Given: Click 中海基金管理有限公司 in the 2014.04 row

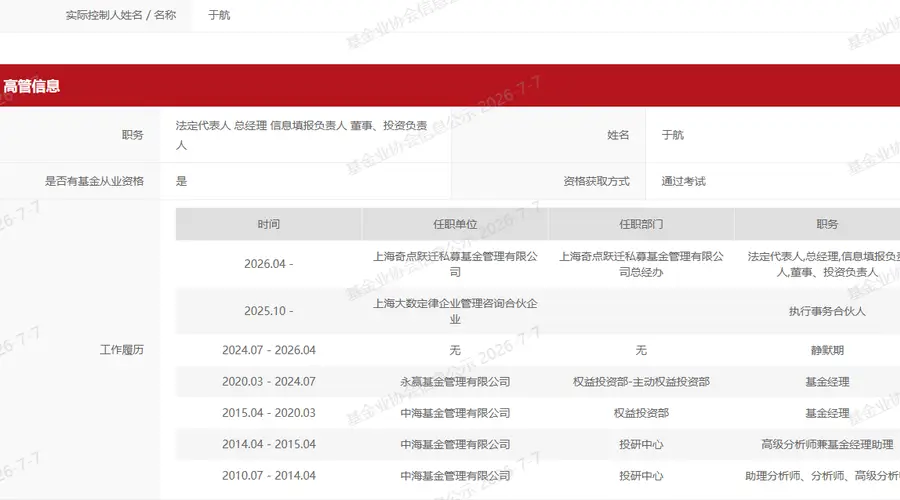Looking at the screenshot, I should 455,444.
